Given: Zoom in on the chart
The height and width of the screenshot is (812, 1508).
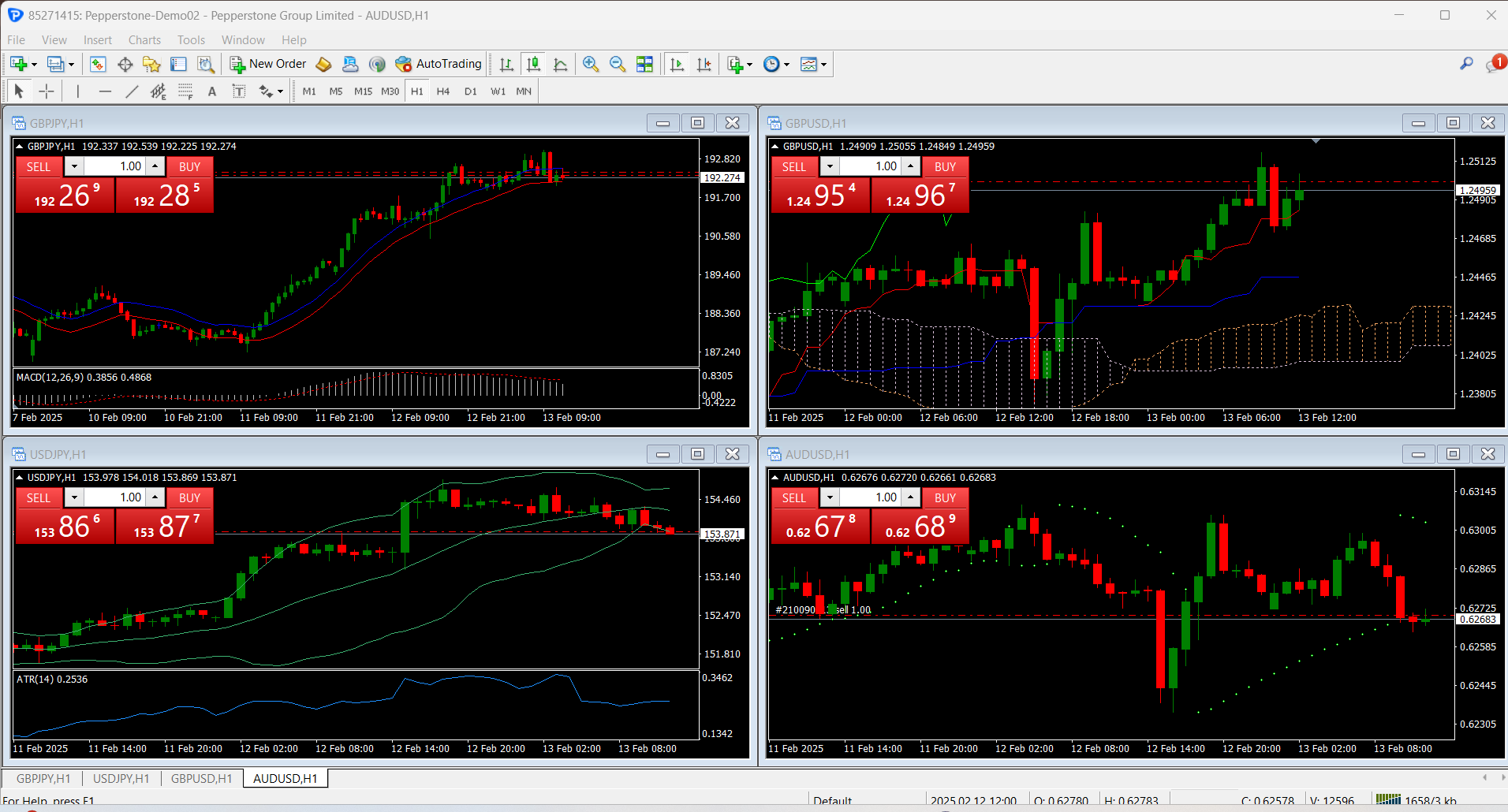Looking at the screenshot, I should [x=590, y=65].
